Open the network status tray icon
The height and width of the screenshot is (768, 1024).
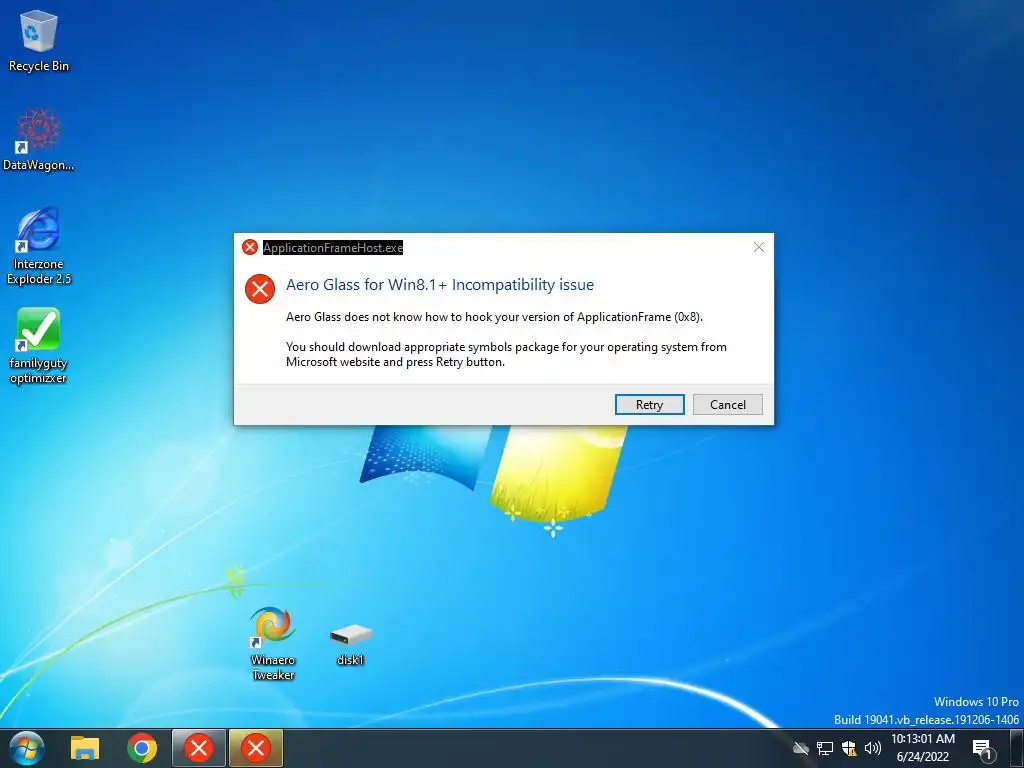click(825, 748)
